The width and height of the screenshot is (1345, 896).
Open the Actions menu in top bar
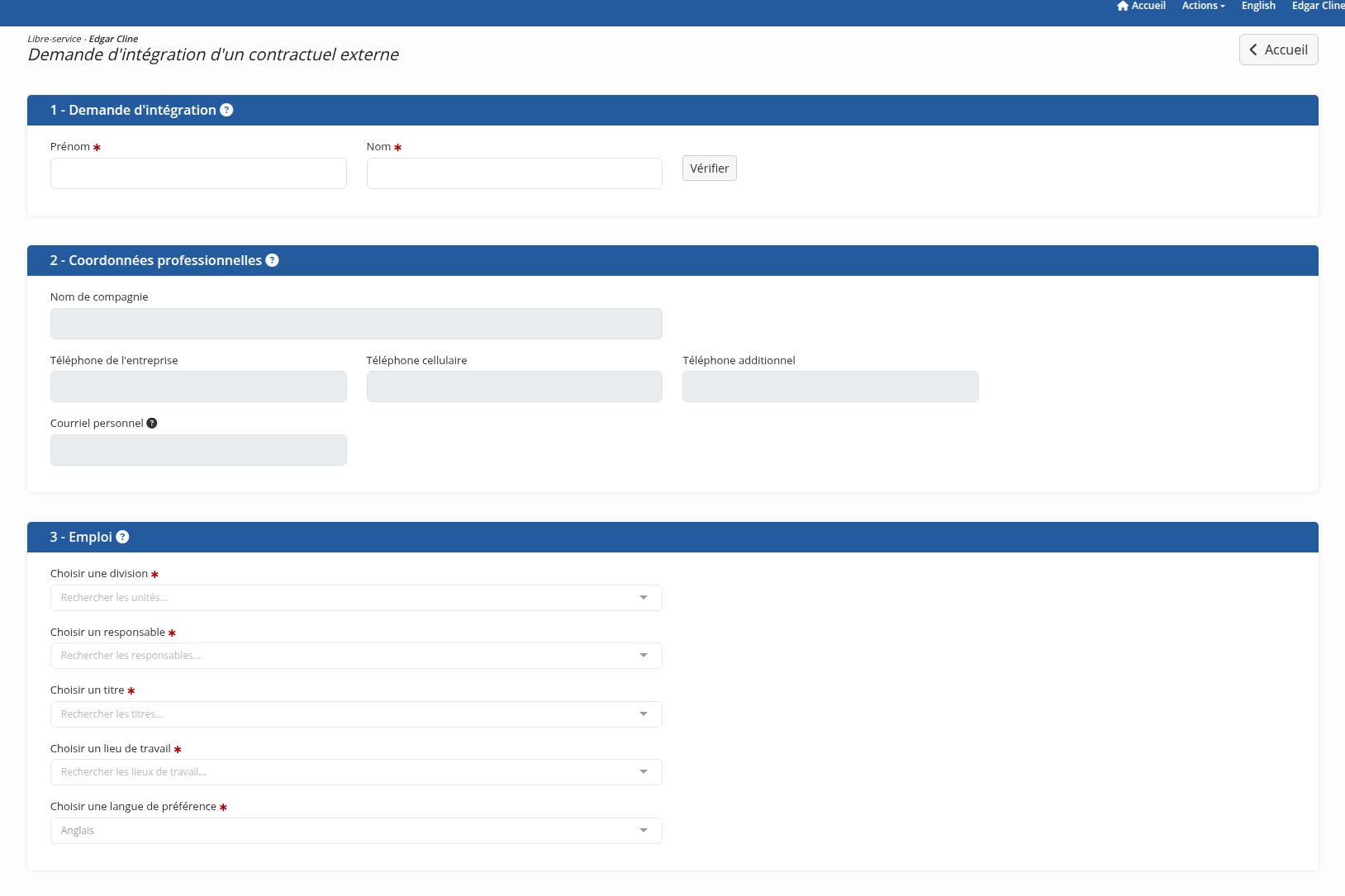[1203, 6]
